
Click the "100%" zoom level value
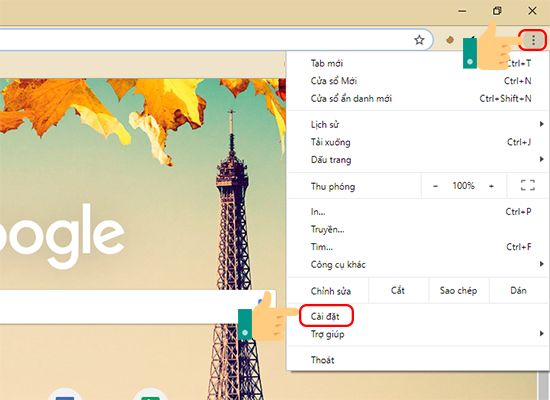coord(463,186)
